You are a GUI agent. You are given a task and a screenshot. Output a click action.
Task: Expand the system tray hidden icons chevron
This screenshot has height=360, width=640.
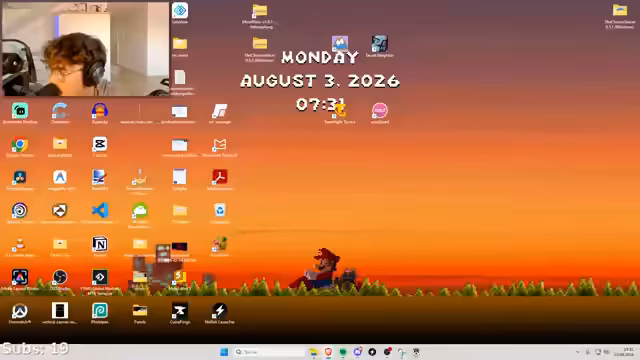pos(577,352)
